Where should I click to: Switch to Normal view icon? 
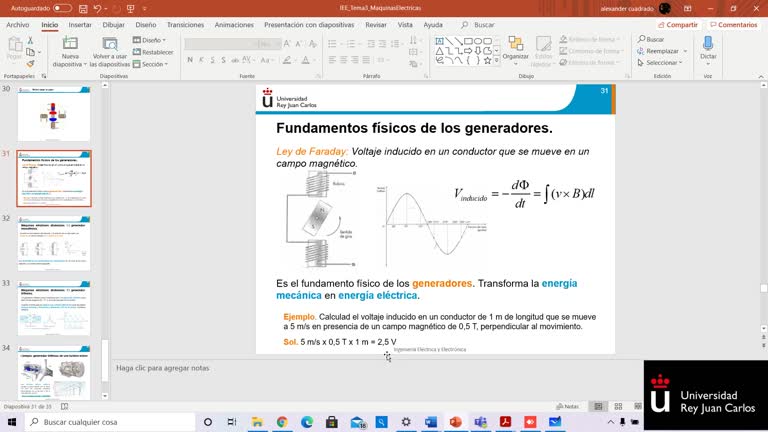(598, 407)
